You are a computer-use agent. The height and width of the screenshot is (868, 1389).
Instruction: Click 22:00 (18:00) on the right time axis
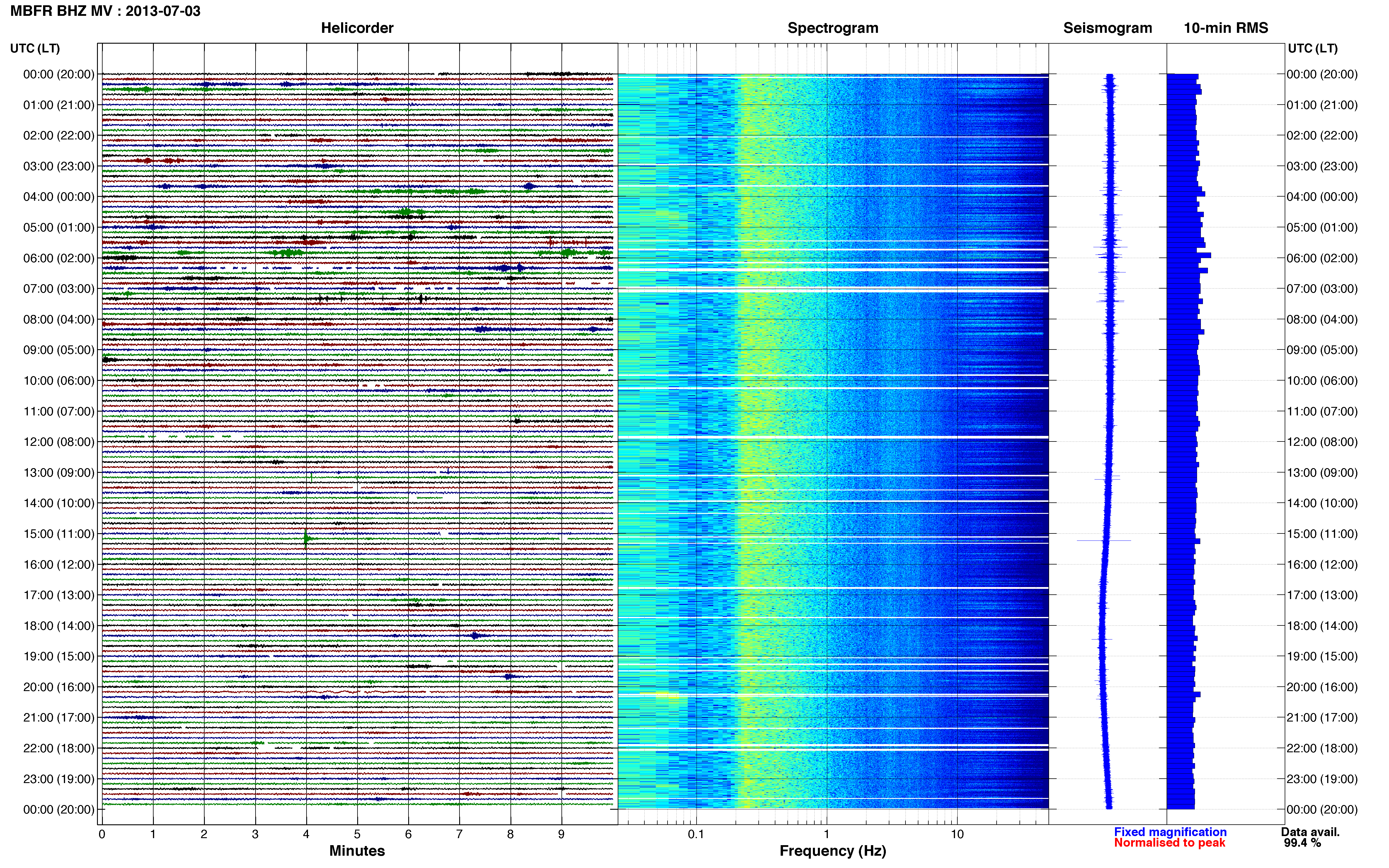[1322, 748]
